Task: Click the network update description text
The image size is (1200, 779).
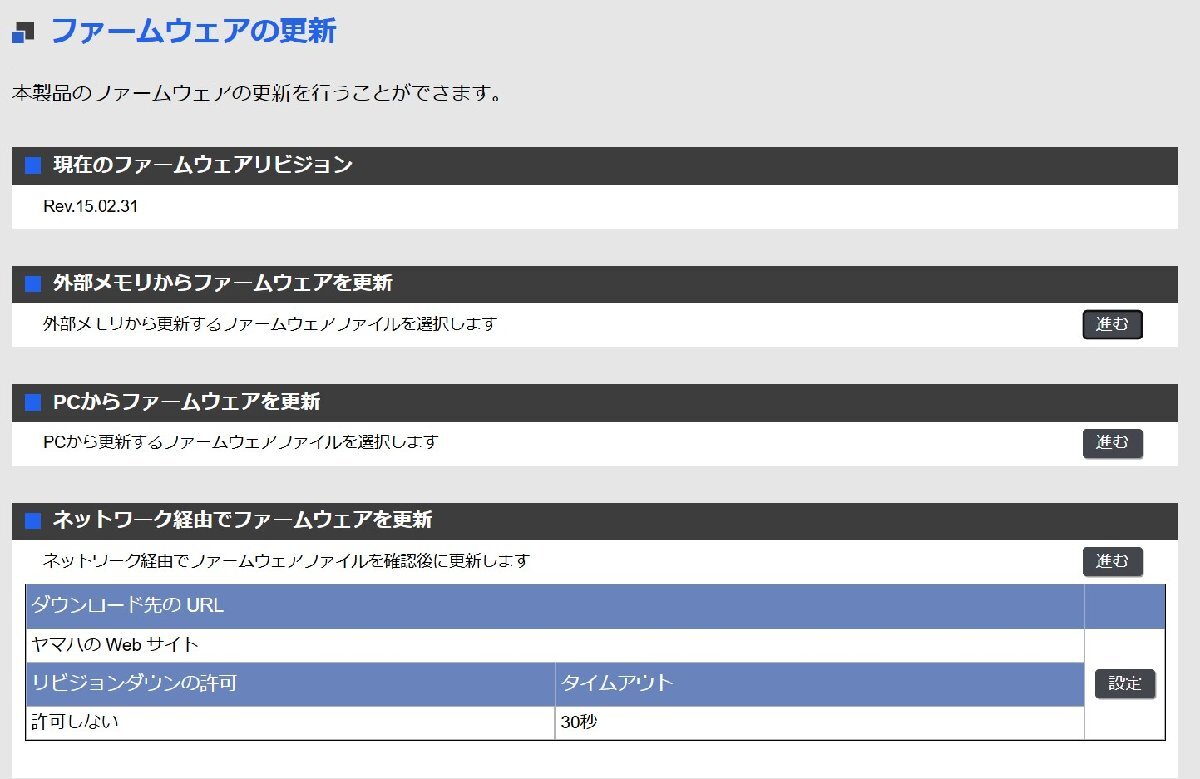Action: click(286, 561)
